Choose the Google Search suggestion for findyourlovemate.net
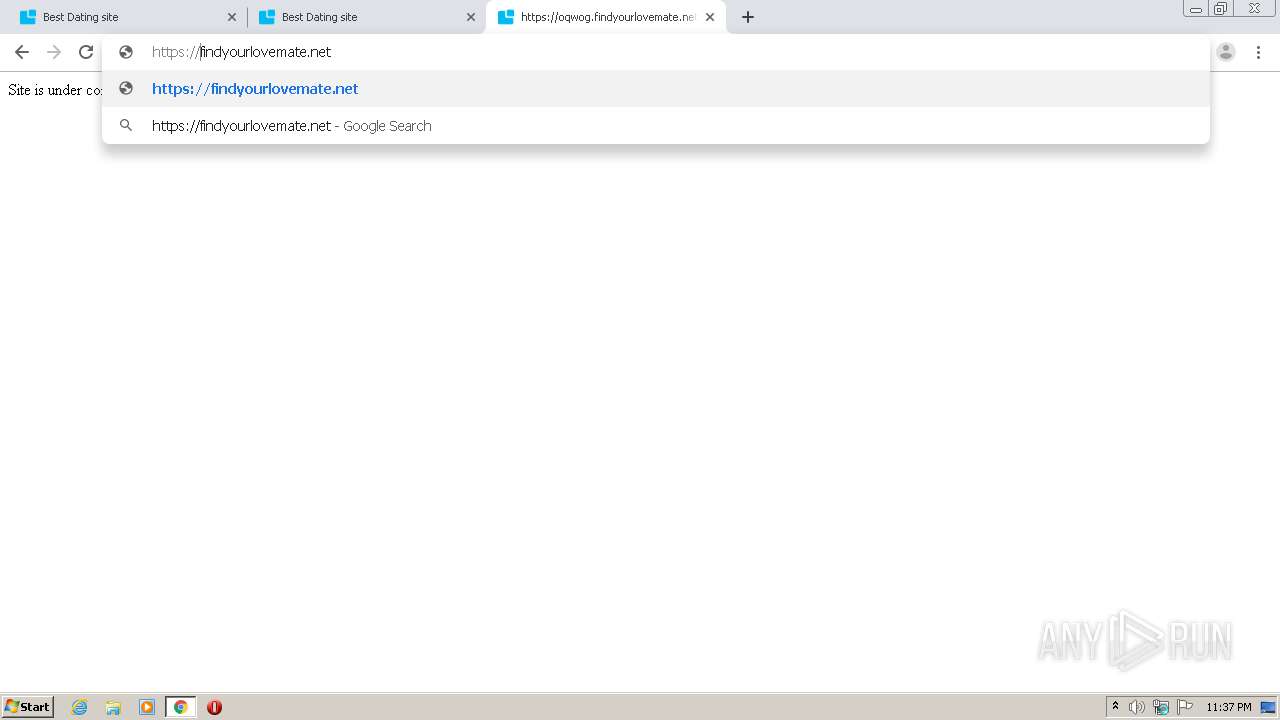 tap(656, 126)
